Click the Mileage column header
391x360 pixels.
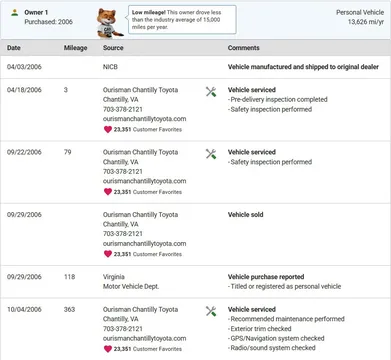75,48
